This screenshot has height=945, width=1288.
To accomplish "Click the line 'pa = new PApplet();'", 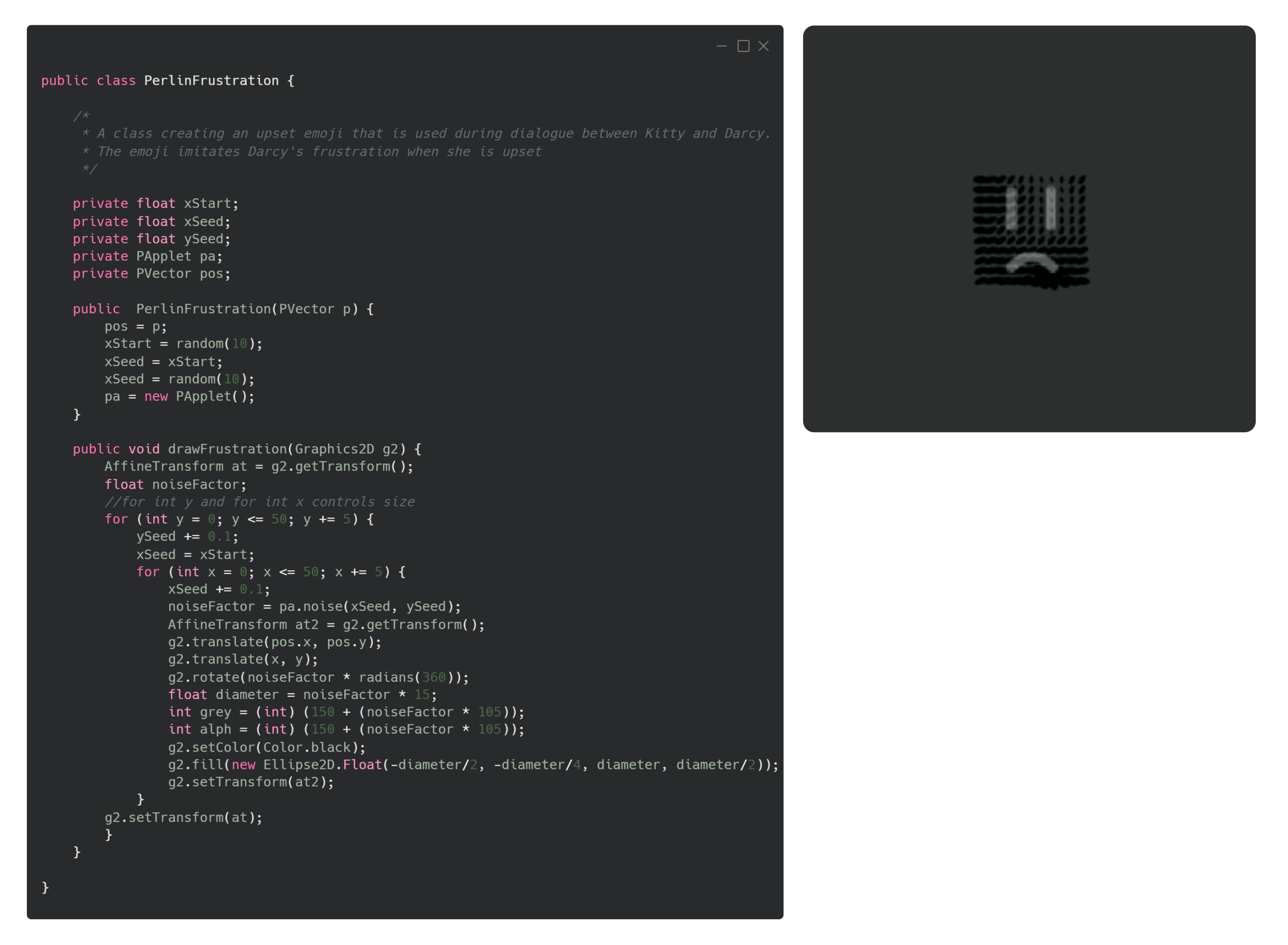I will [179, 397].
